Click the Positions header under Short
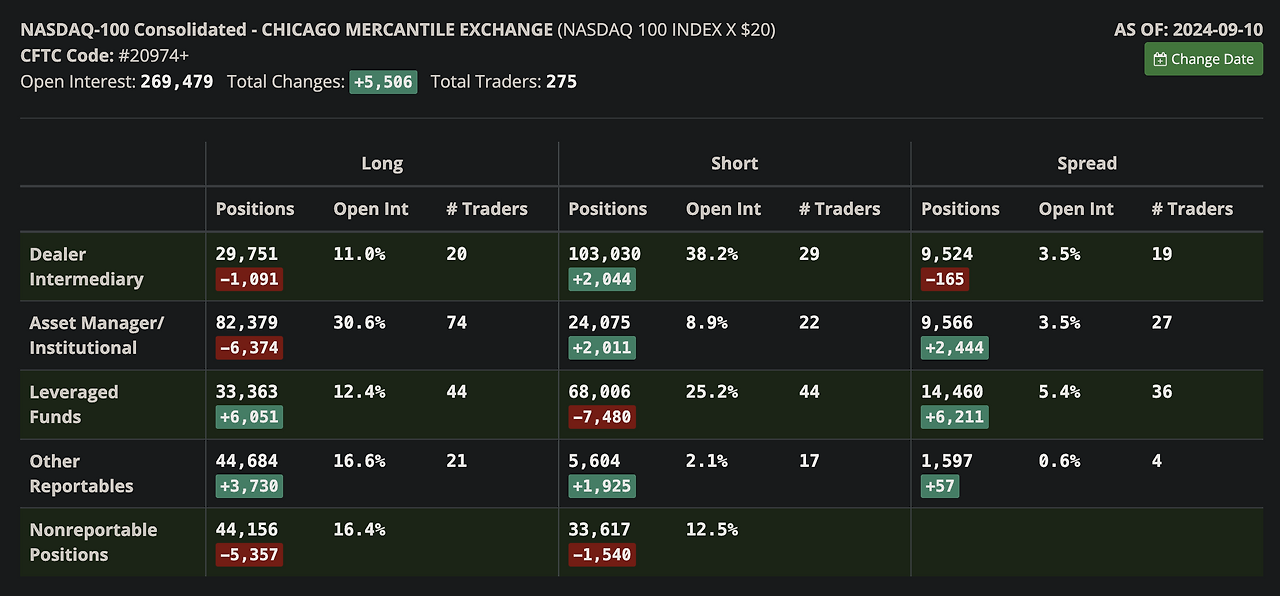This screenshot has width=1280, height=596. coord(607,209)
